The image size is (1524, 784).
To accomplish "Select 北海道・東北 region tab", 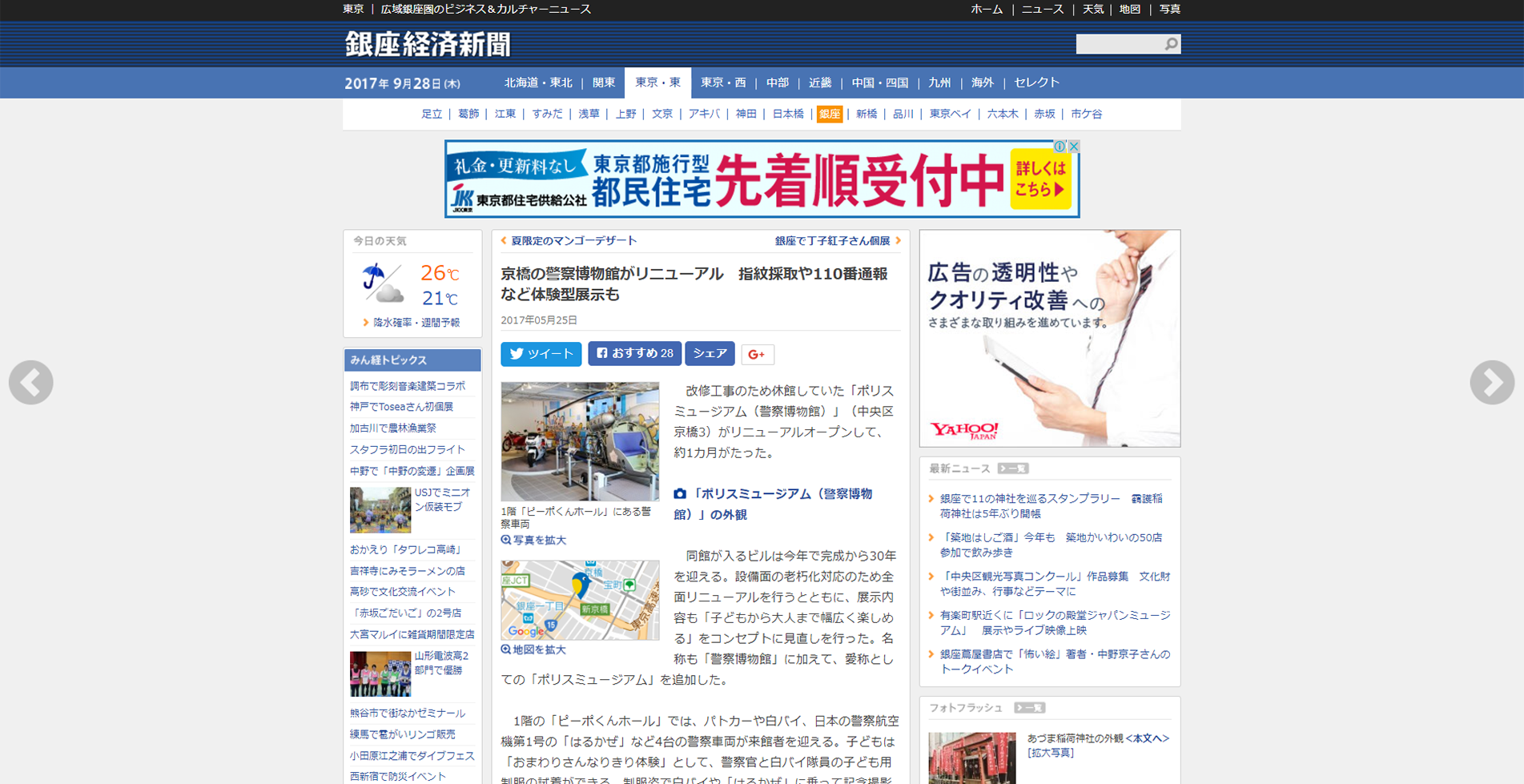I will coord(538,82).
